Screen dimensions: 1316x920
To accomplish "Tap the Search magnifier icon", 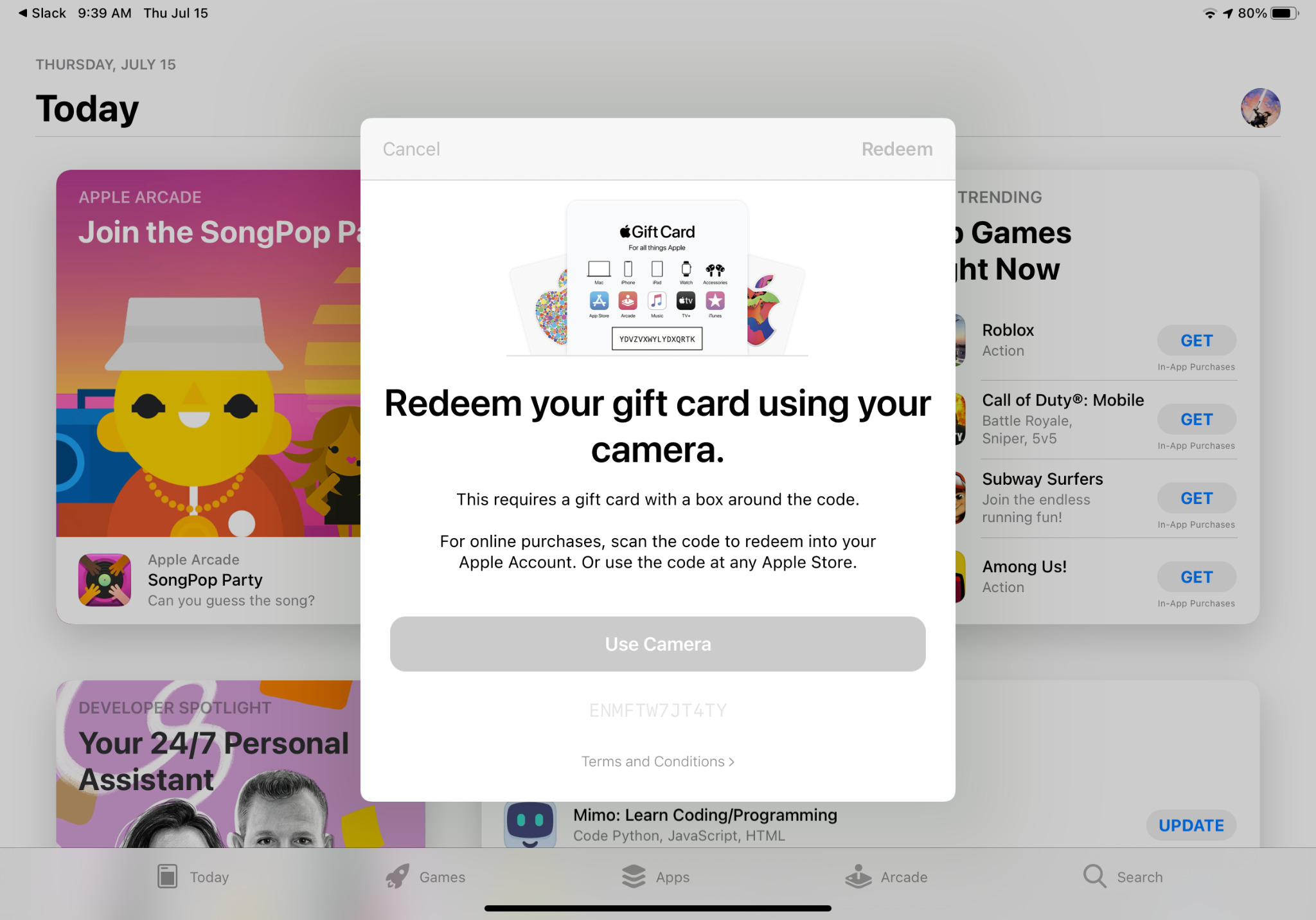I will click(x=1094, y=876).
